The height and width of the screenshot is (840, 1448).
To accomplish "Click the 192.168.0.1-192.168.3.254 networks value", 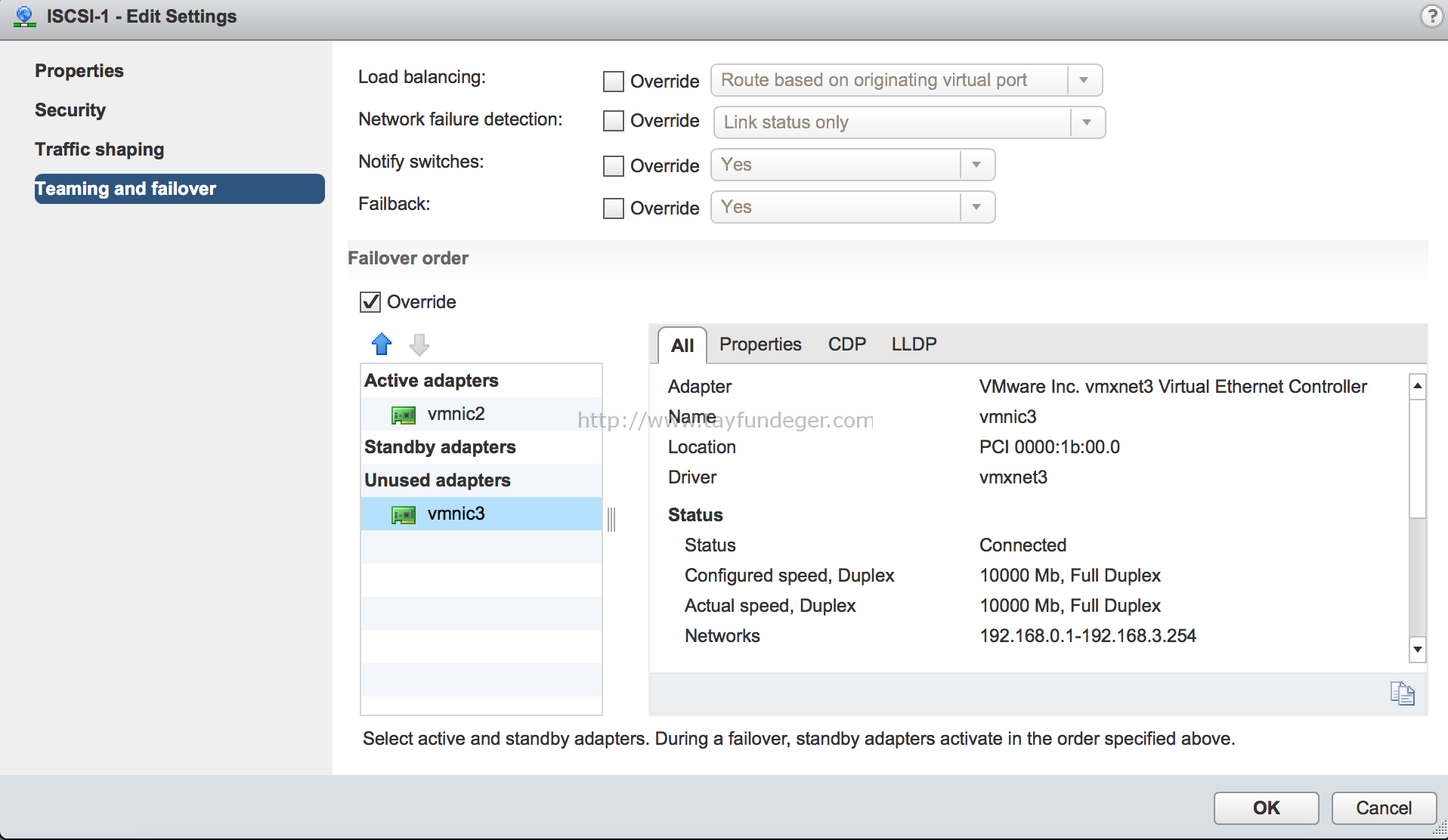I will [x=1088, y=636].
